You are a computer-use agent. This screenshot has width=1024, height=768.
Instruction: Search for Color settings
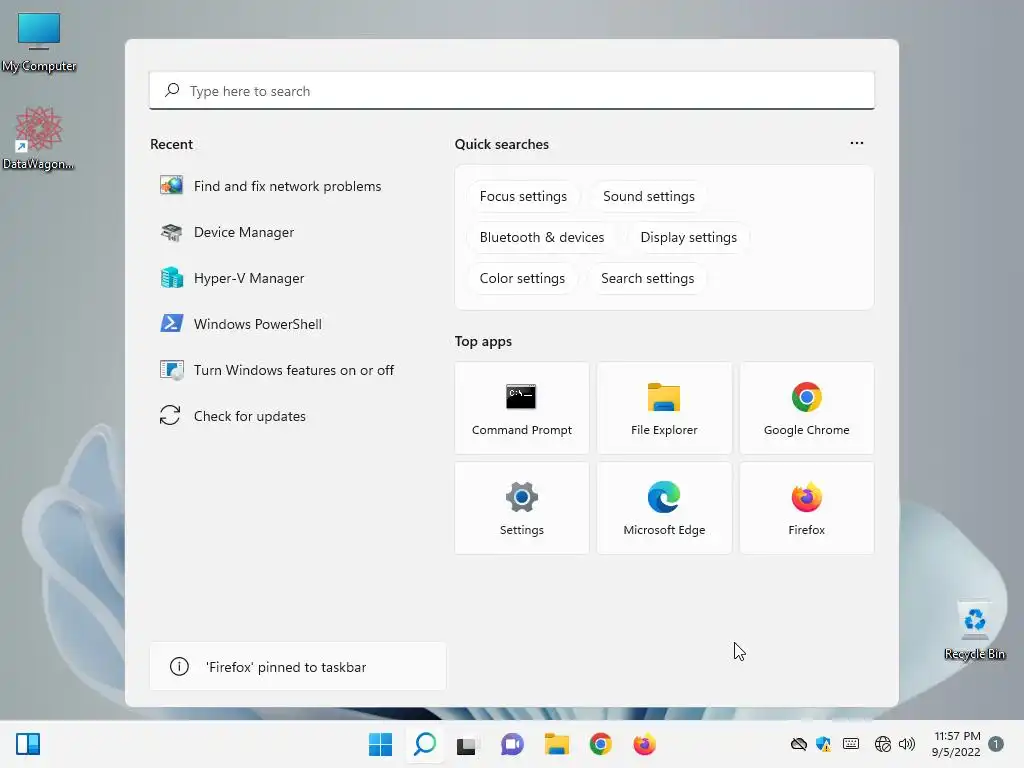click(522, 278)
